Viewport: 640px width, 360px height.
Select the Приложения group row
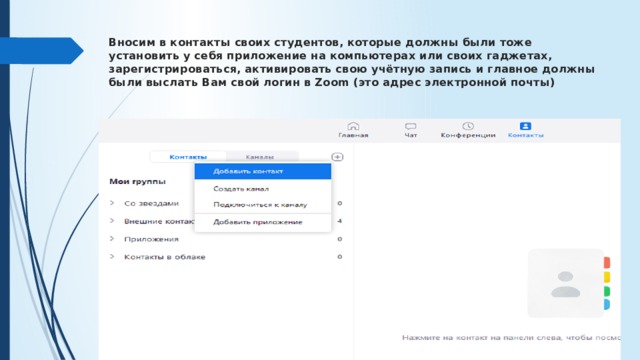(x=226, y=239)
